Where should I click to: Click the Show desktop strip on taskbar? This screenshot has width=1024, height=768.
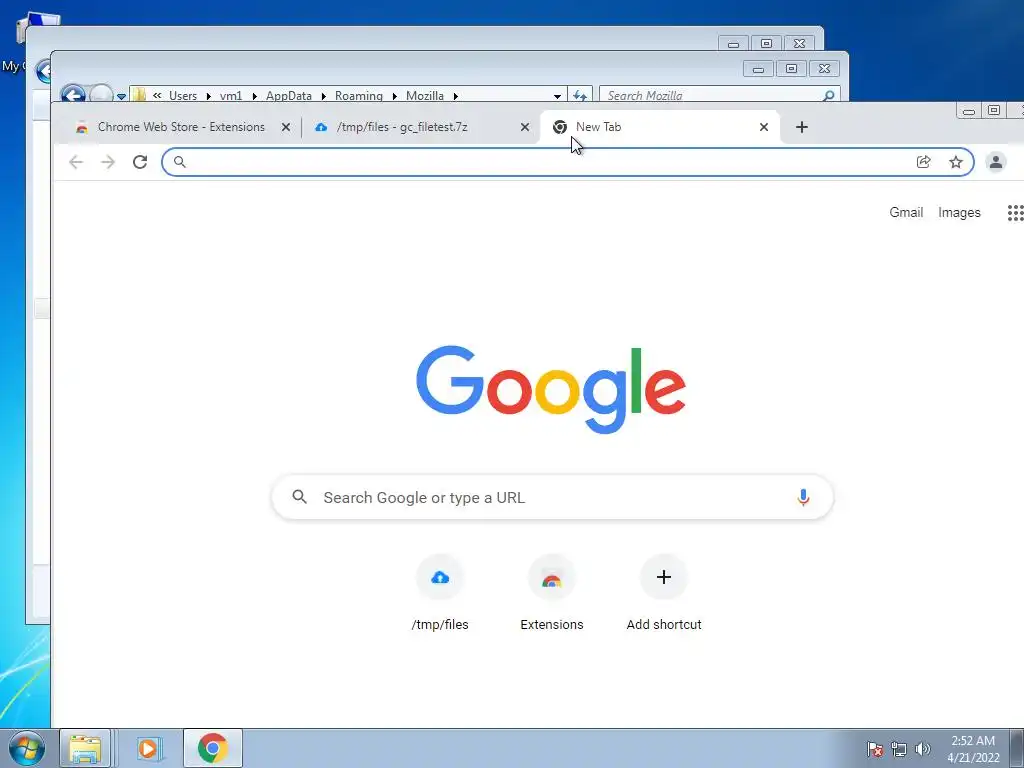[x=1017, y=748]
